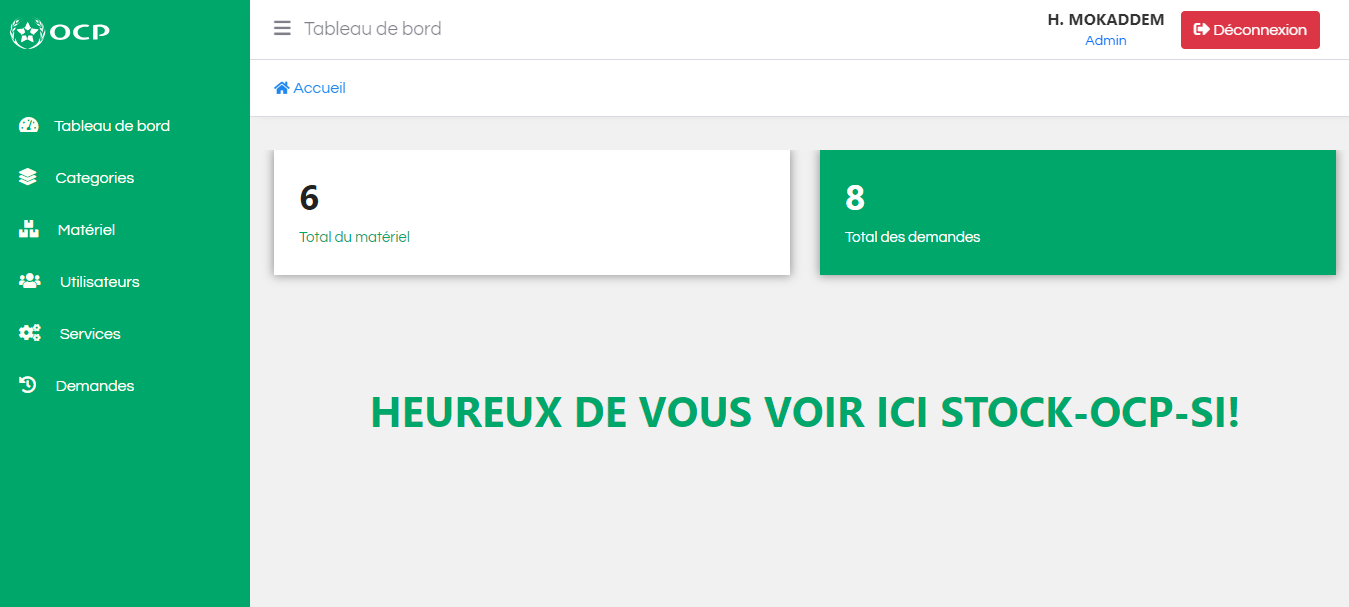Open Matériel menu item

click(x=125, y=230)
